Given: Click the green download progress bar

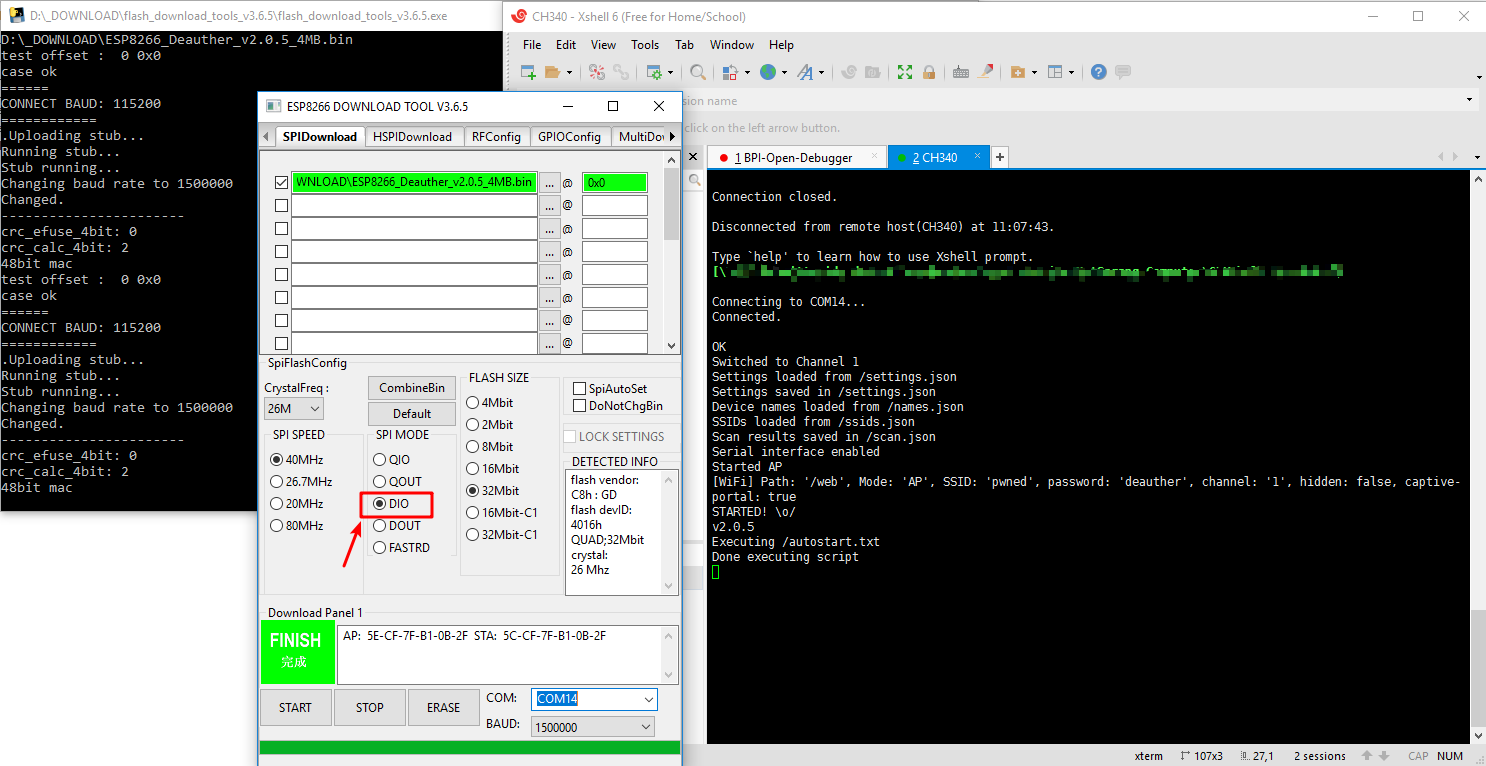Looking at the screenshot, I should [469, 746].
